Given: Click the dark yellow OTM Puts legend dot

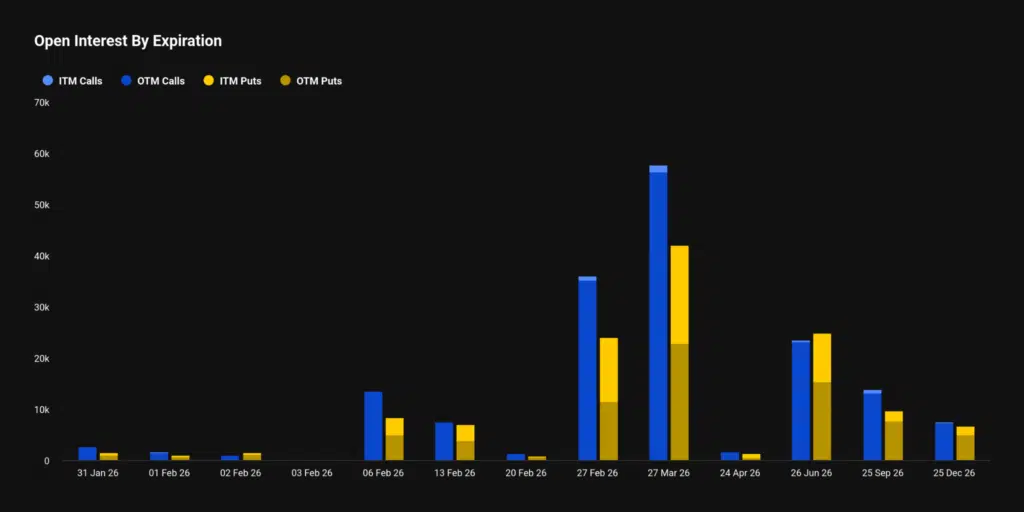Looking at the screenshot, I should click(x=286, y=81).
